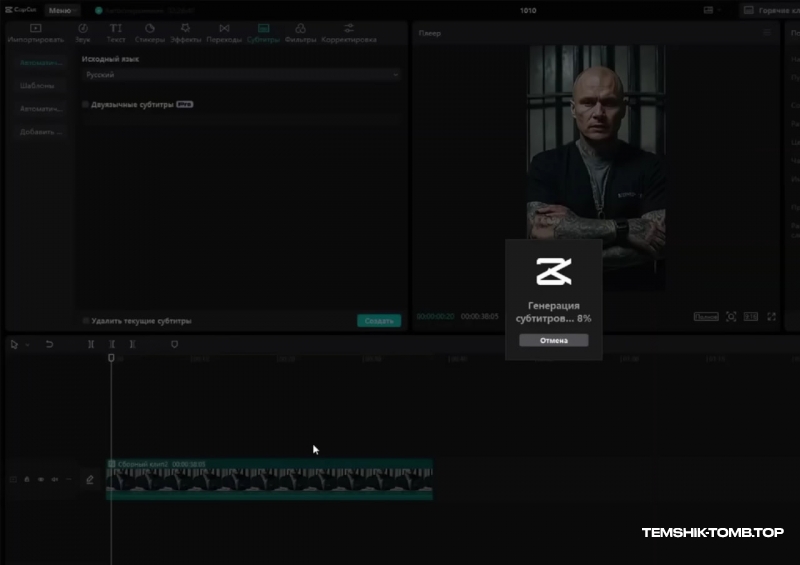Cancel subtitle generation with the Отмена button
The width and height of the screenshot is (800, 565).
tap(554, 340)
